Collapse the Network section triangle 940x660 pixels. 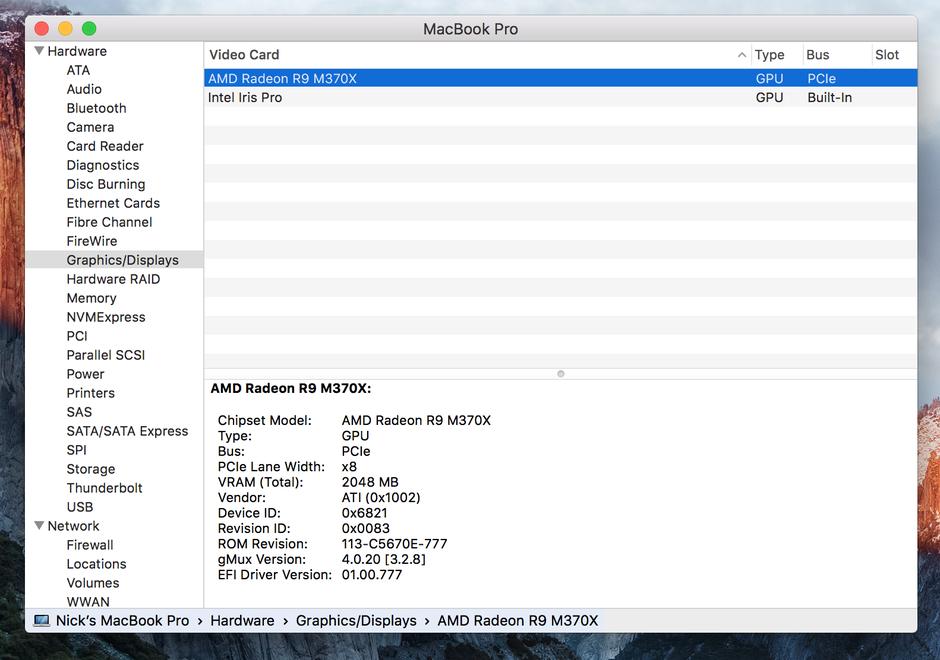pos(40,526)
